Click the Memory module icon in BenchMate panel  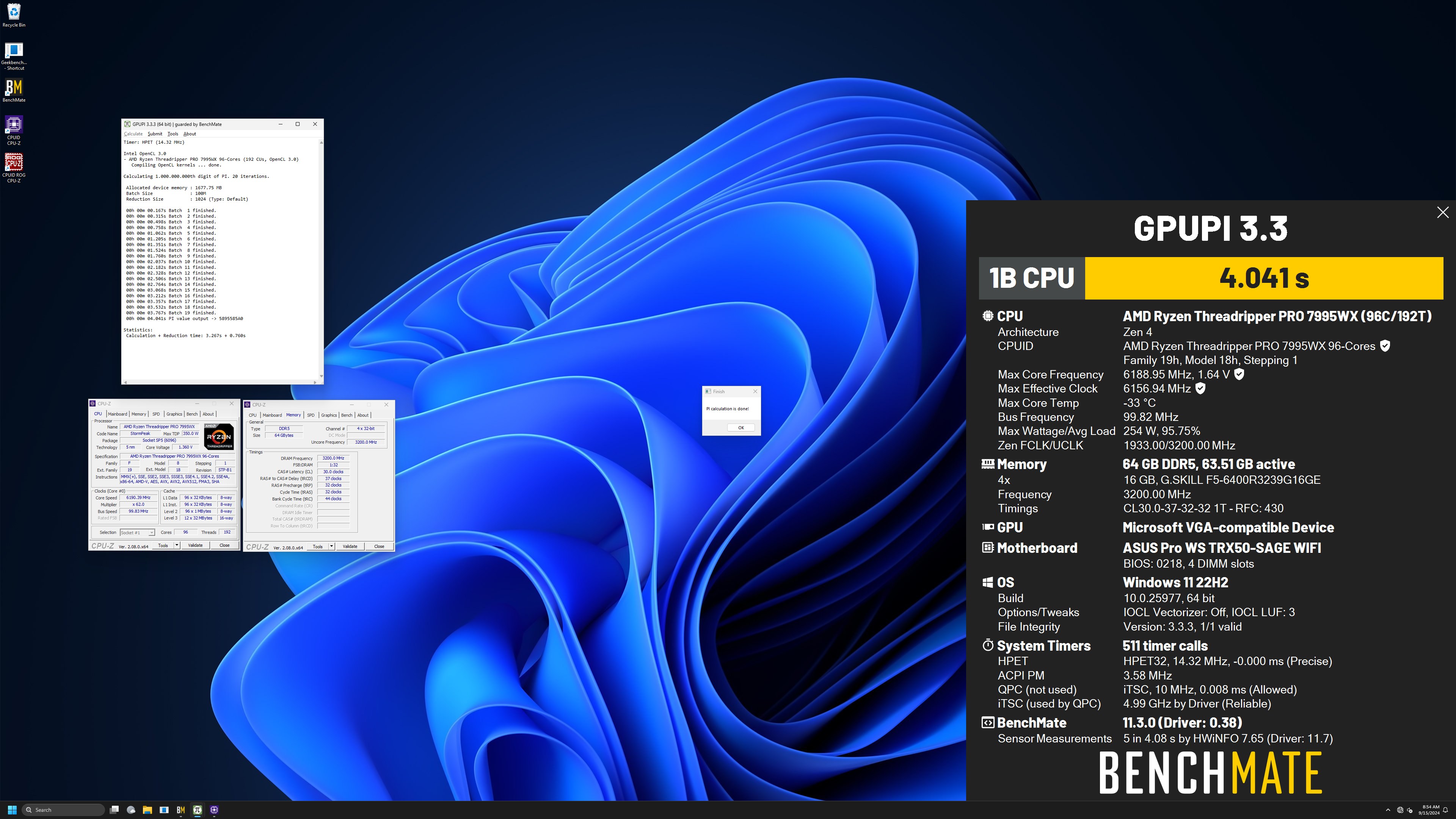coord(987,464)
